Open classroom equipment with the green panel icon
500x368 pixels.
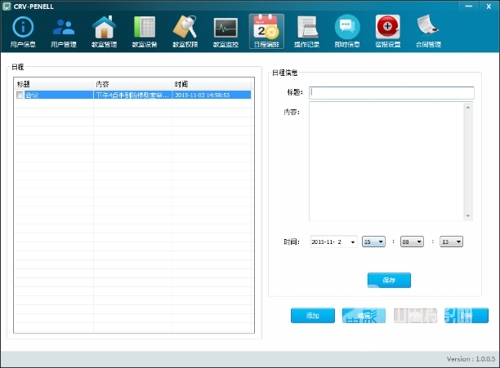click(x=144, y=32)
